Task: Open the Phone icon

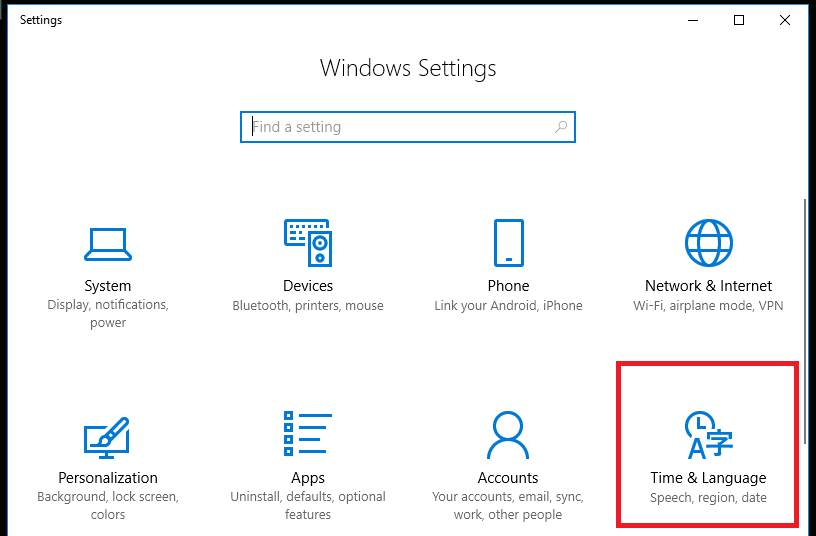Action: (508, 243)
